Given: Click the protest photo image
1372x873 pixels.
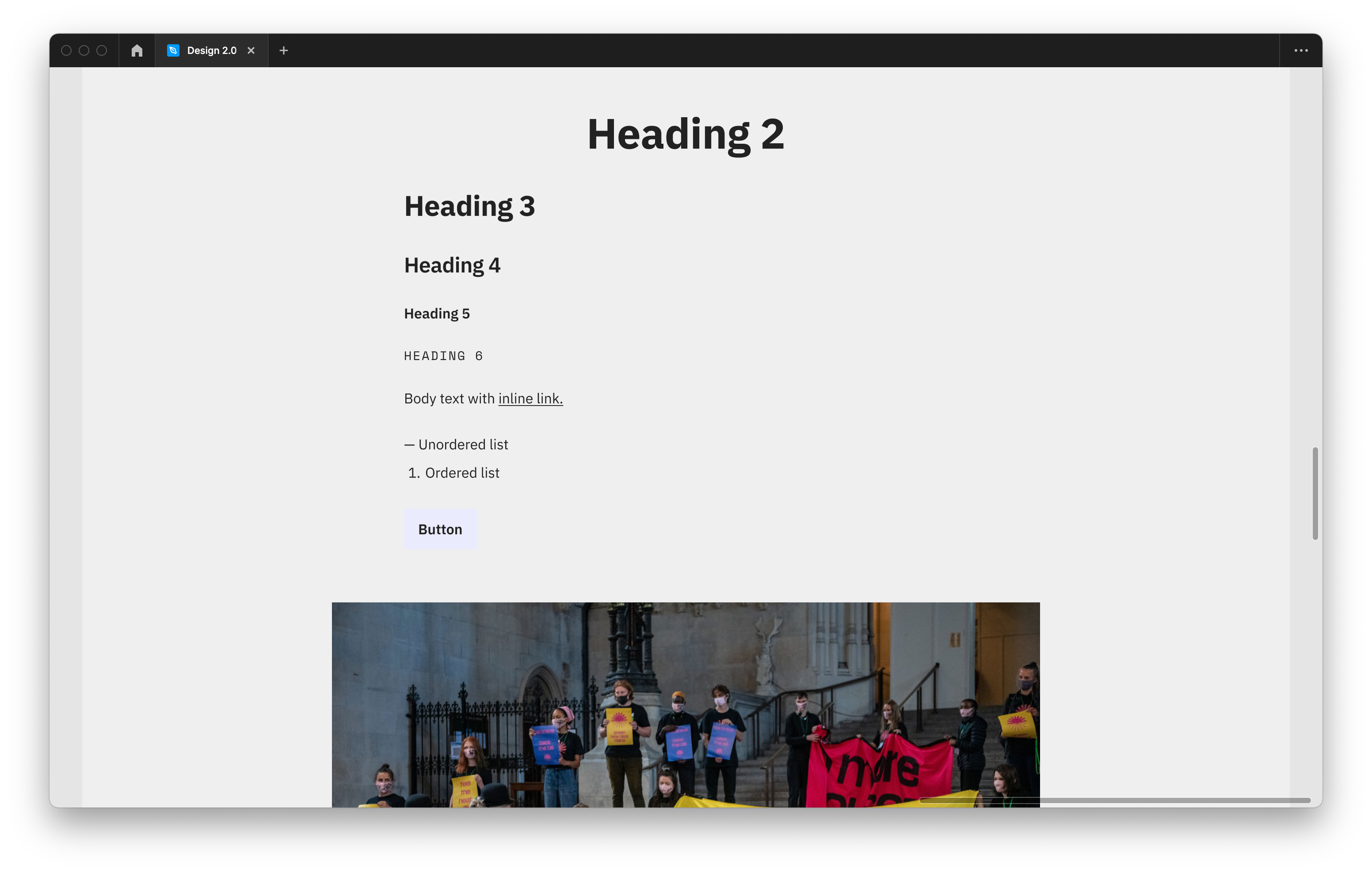Looking at the screenshot, I should [686, 704].
